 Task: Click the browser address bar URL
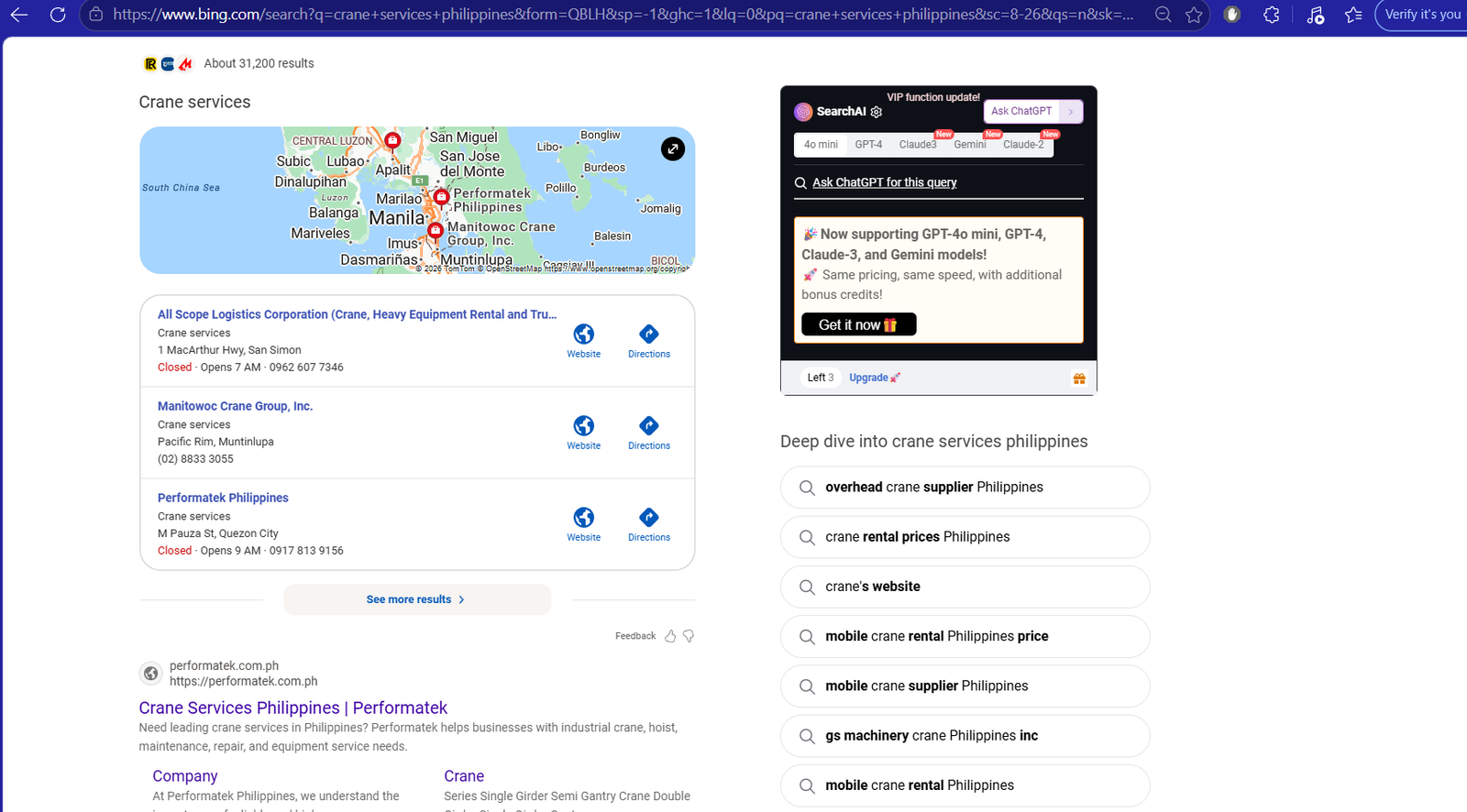623,15
